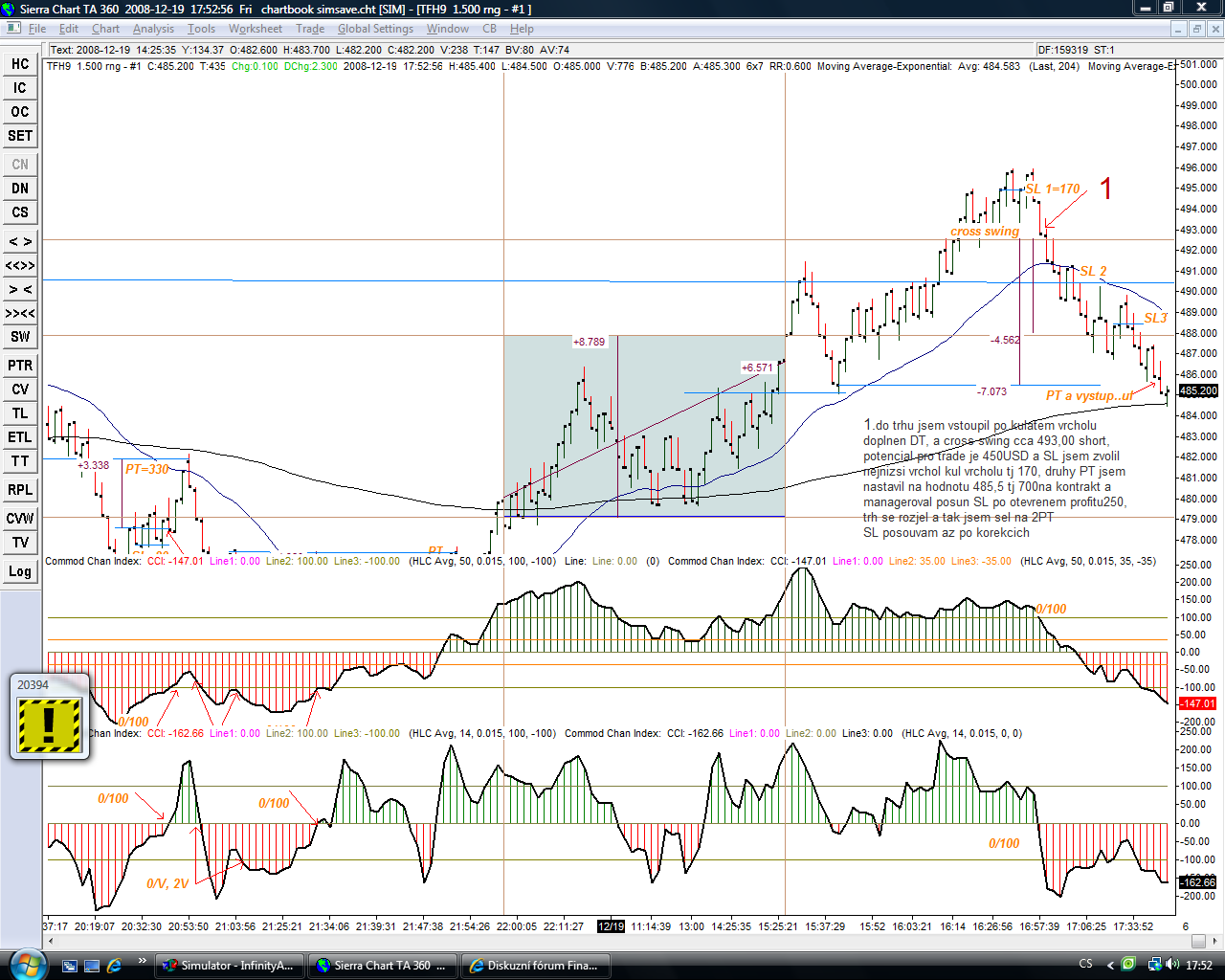Click the CN toolbar button
Screen dimensions: 1225x980
20,165
